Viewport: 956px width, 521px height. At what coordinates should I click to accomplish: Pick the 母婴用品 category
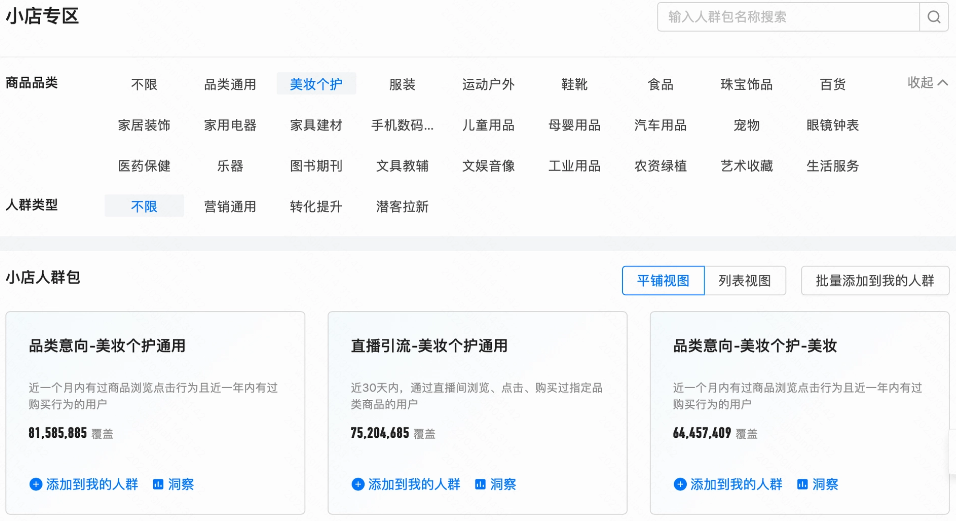pos(574,125)
